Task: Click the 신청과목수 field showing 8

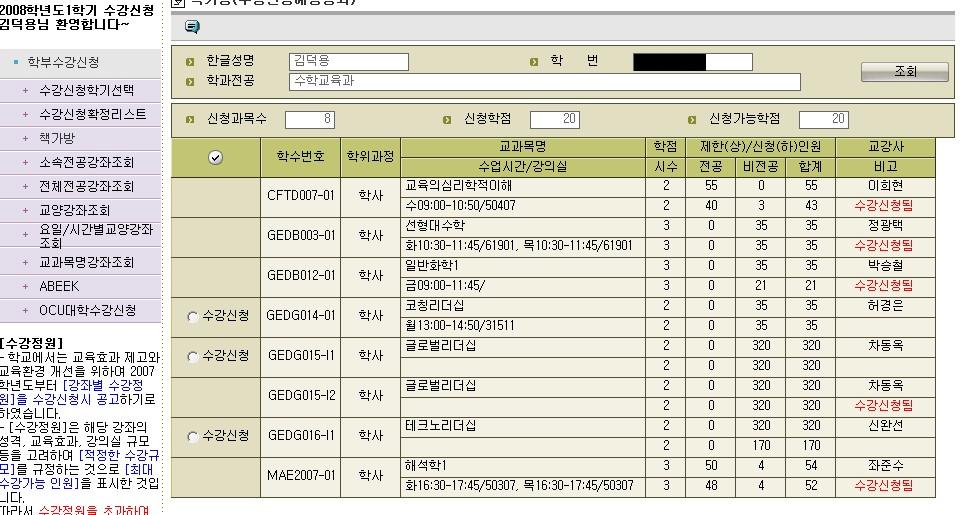Action: (x=310, y=119)
